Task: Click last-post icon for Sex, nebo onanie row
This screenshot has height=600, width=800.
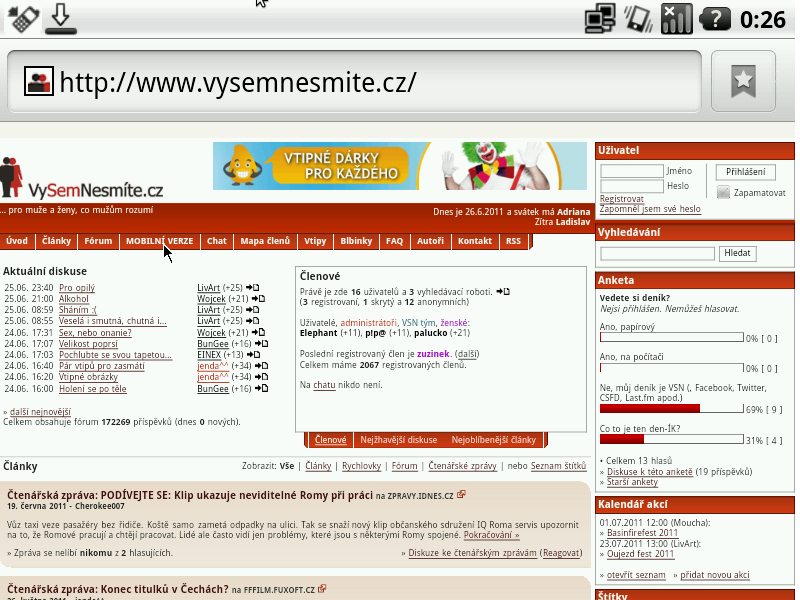Action: tap(258, 333)
